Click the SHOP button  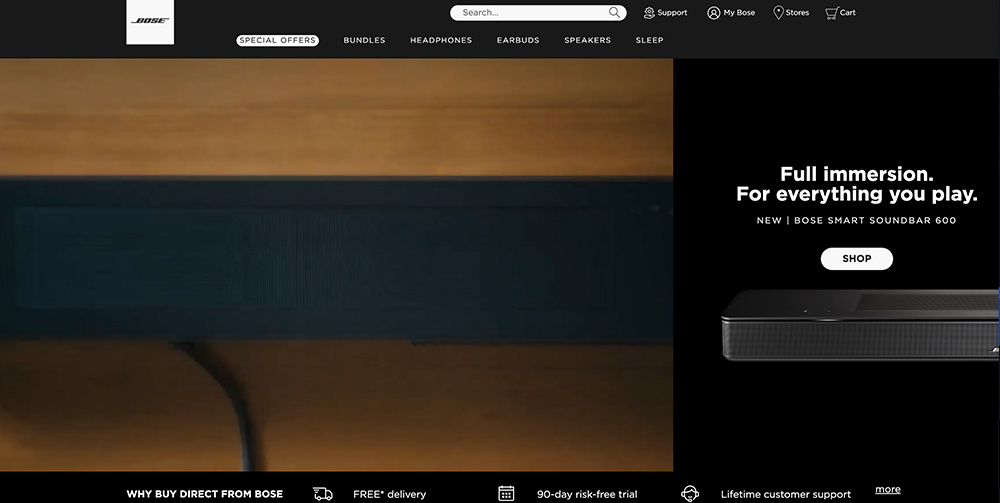(857, 259)
